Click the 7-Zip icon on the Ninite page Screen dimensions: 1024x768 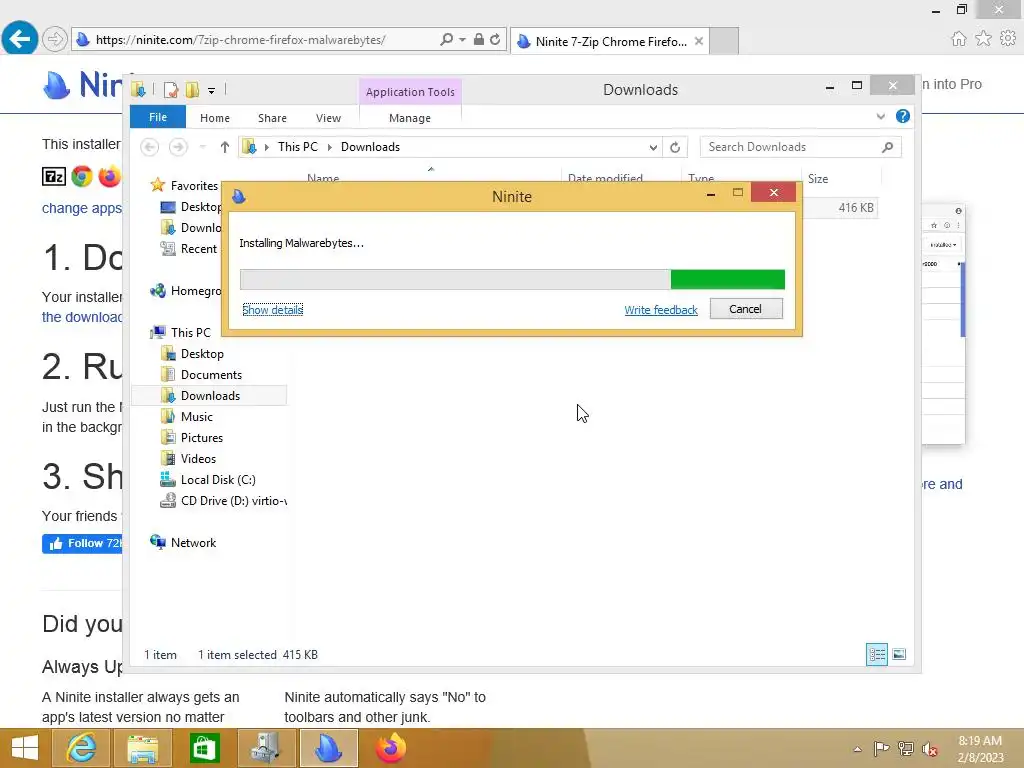pos(54,176)
